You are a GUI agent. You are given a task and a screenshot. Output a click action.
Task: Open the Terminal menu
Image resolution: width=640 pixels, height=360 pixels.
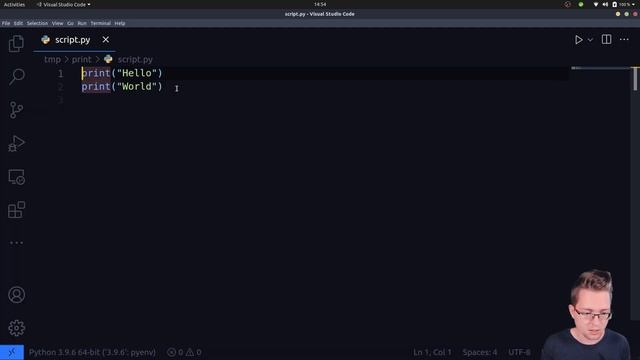tap(100, 23)
